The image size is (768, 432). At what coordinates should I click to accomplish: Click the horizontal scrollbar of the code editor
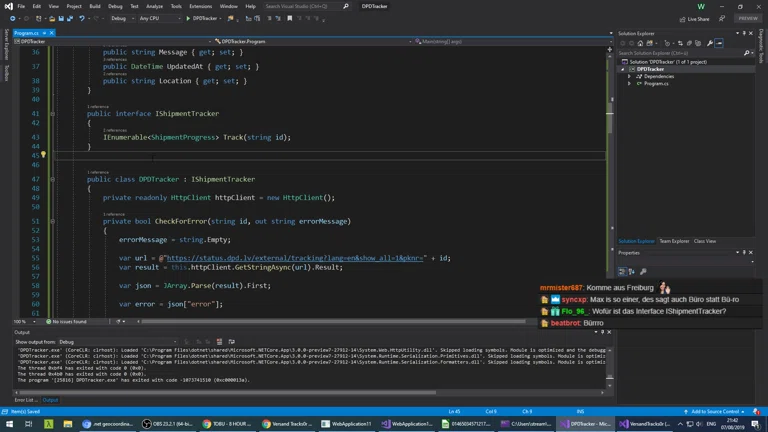point(330,322)
